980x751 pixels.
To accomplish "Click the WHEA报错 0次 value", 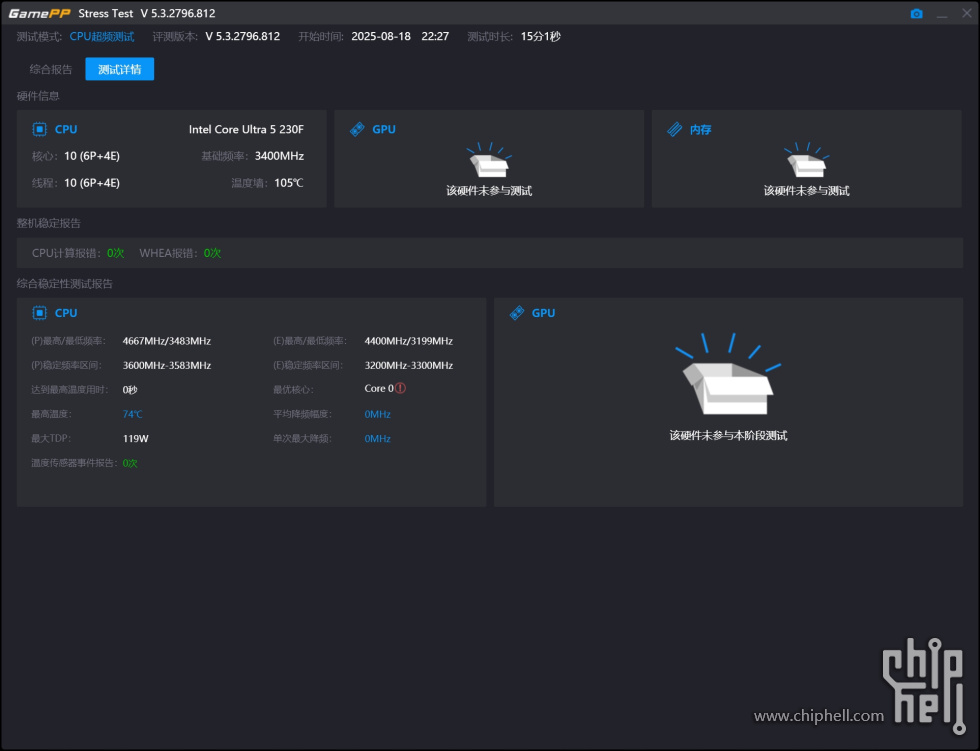I will [212, 253].
